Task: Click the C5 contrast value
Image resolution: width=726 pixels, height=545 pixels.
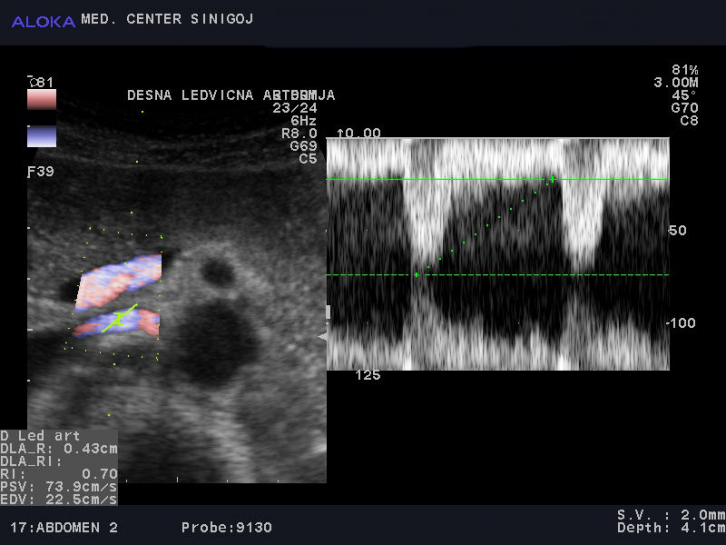Action: 307,159
